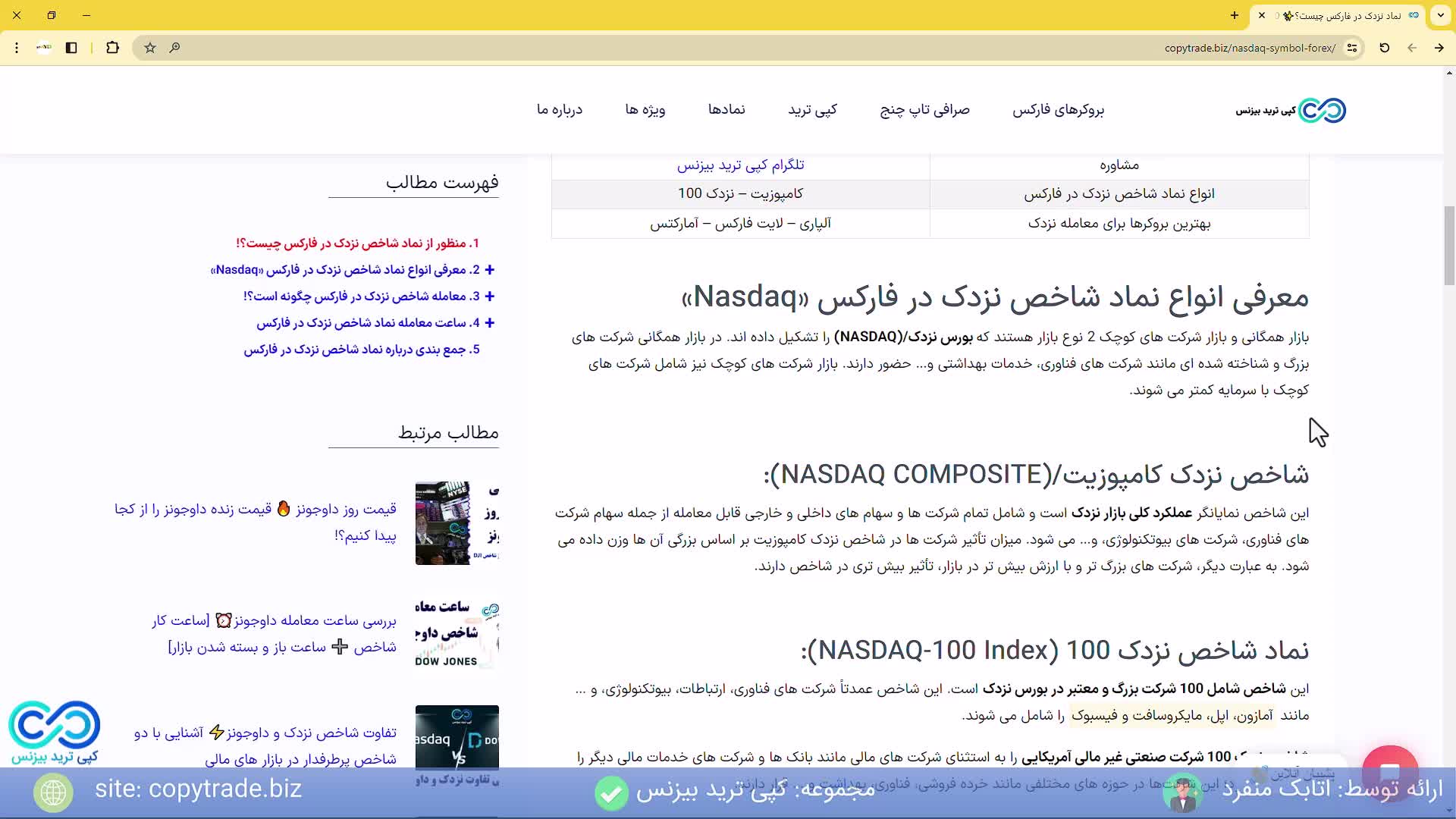This screenshot has width=1456, height=819.
Task: Bookmark this page using the star icon
Action: click(149, 48)
